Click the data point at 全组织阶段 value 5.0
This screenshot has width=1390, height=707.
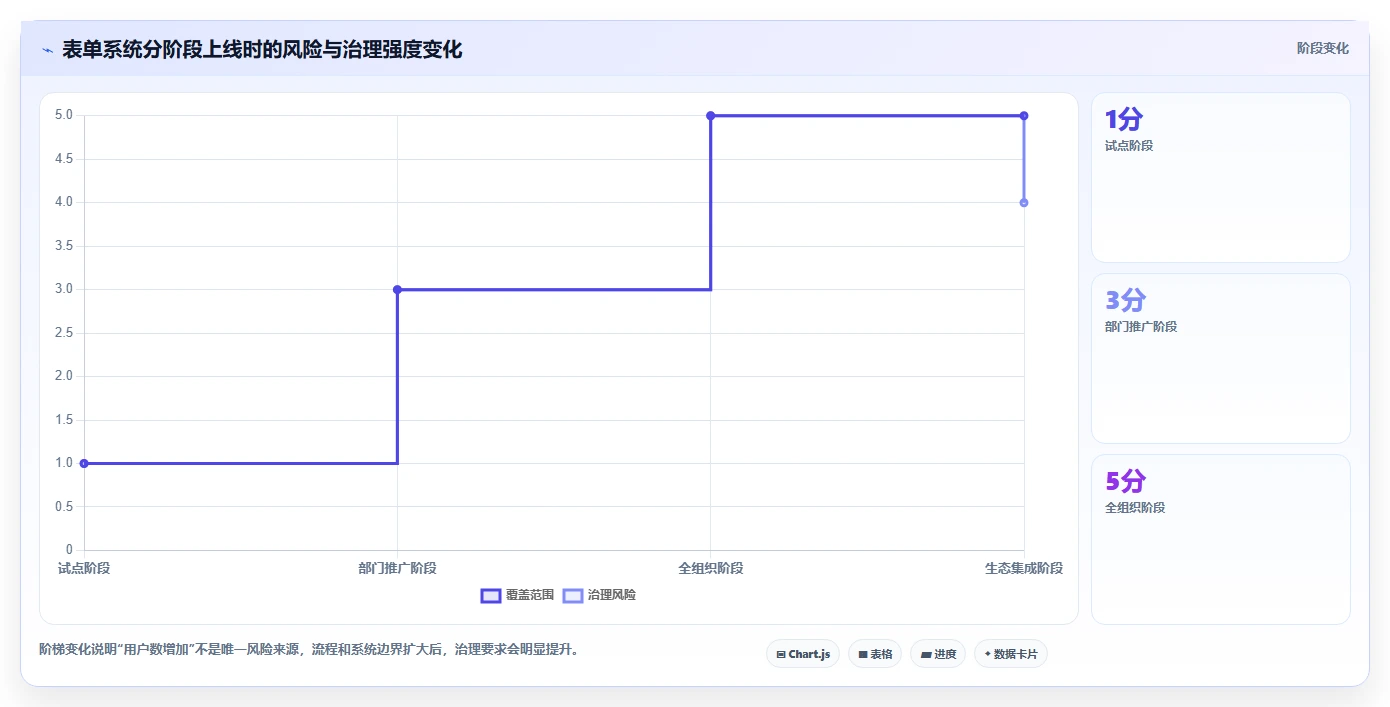[x=711, y=116]
